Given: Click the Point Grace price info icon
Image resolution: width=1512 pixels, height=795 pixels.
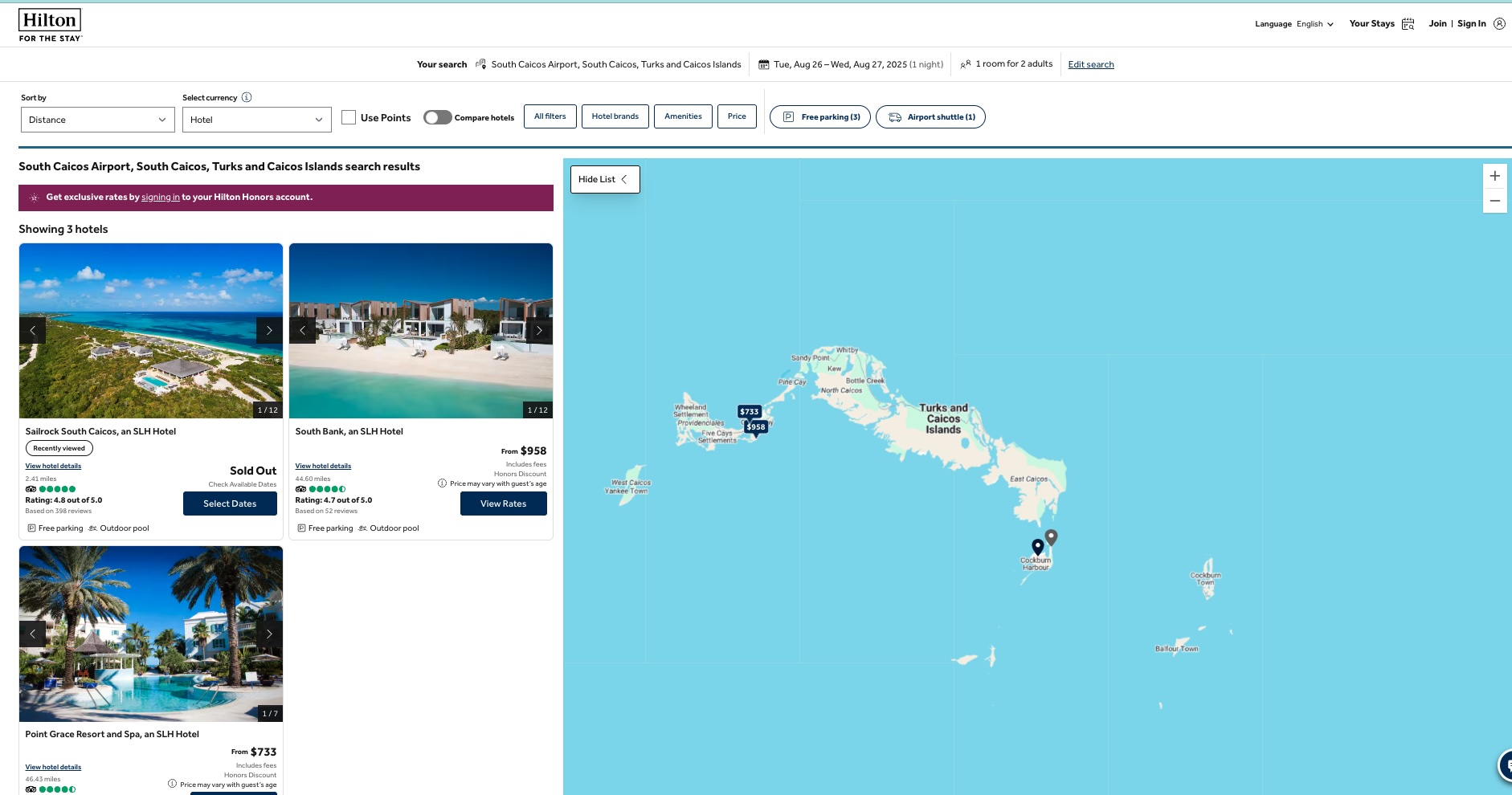Looking at the screenshot, I should point(172,784).
